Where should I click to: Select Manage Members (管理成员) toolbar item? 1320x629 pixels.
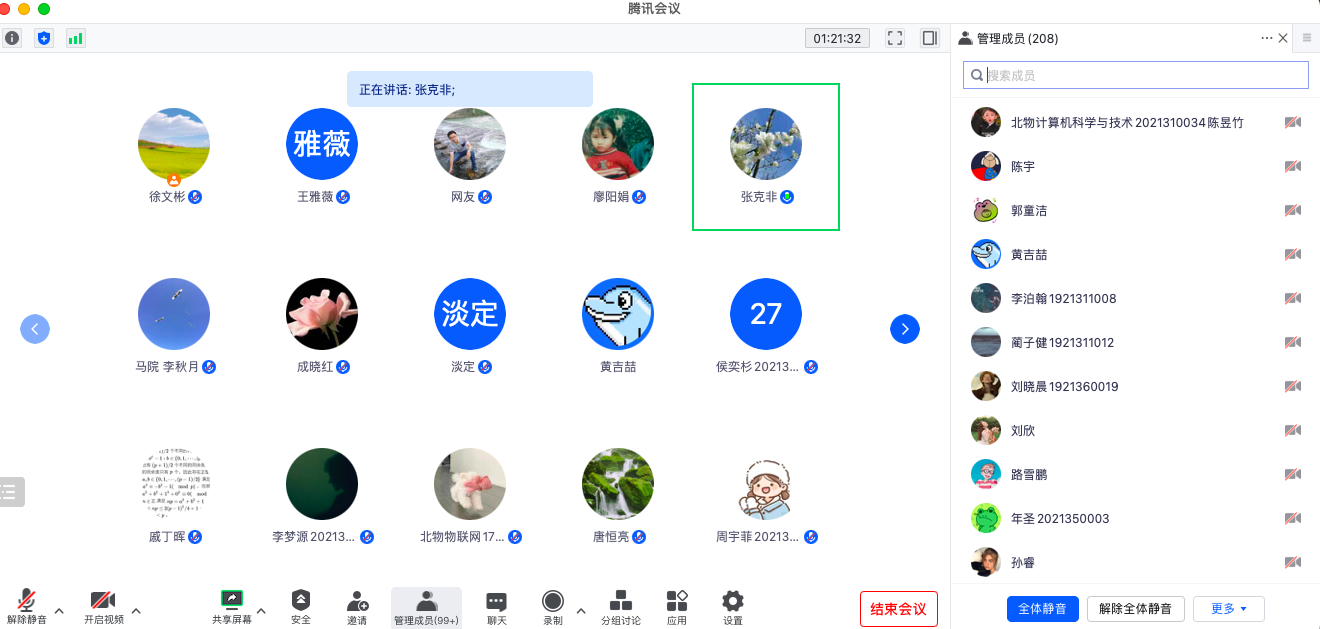426,606
